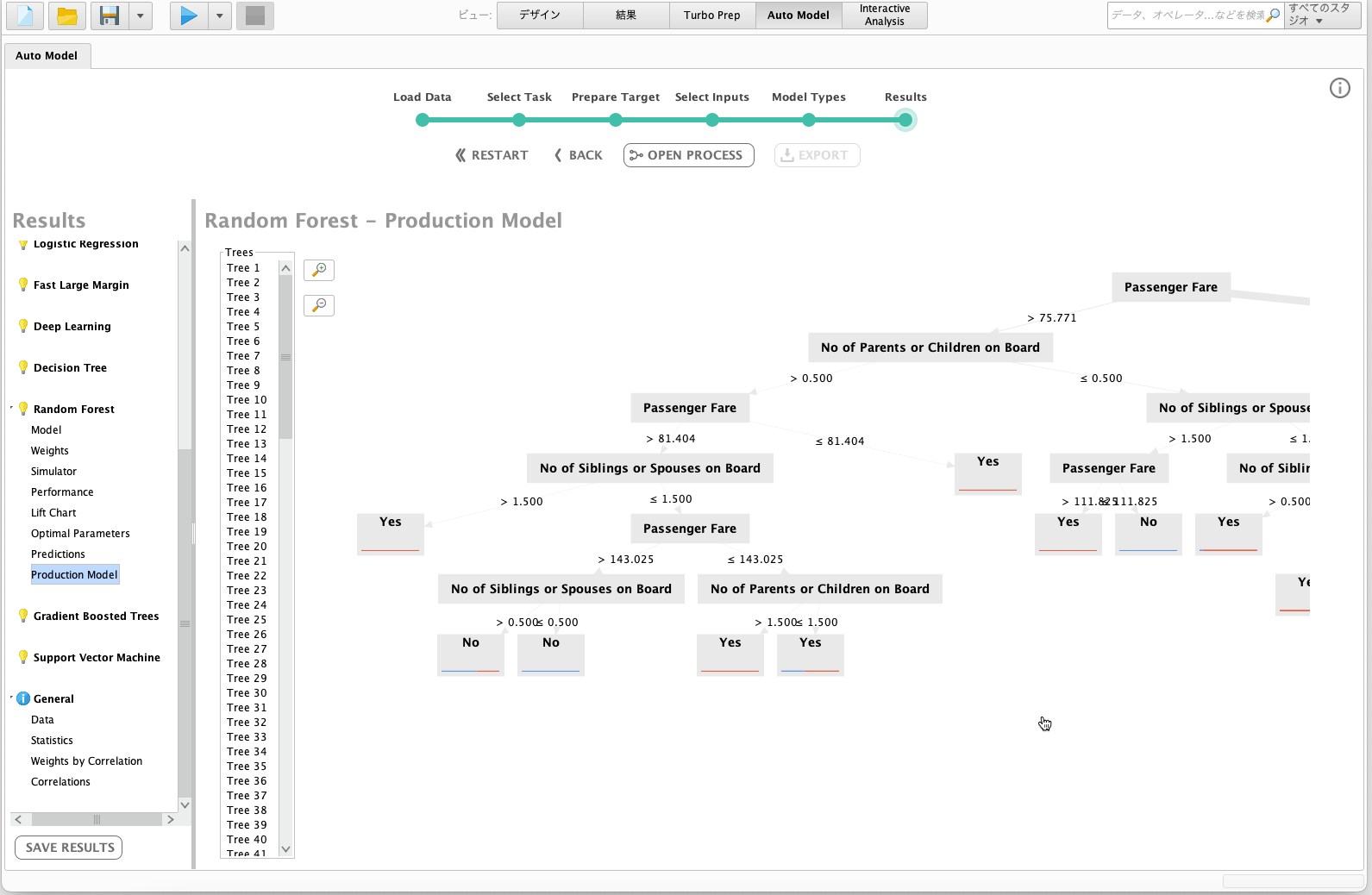Open Optimal Parameters entry
1372x895 pixels.
pyautogui.click(x=80, y=533)
